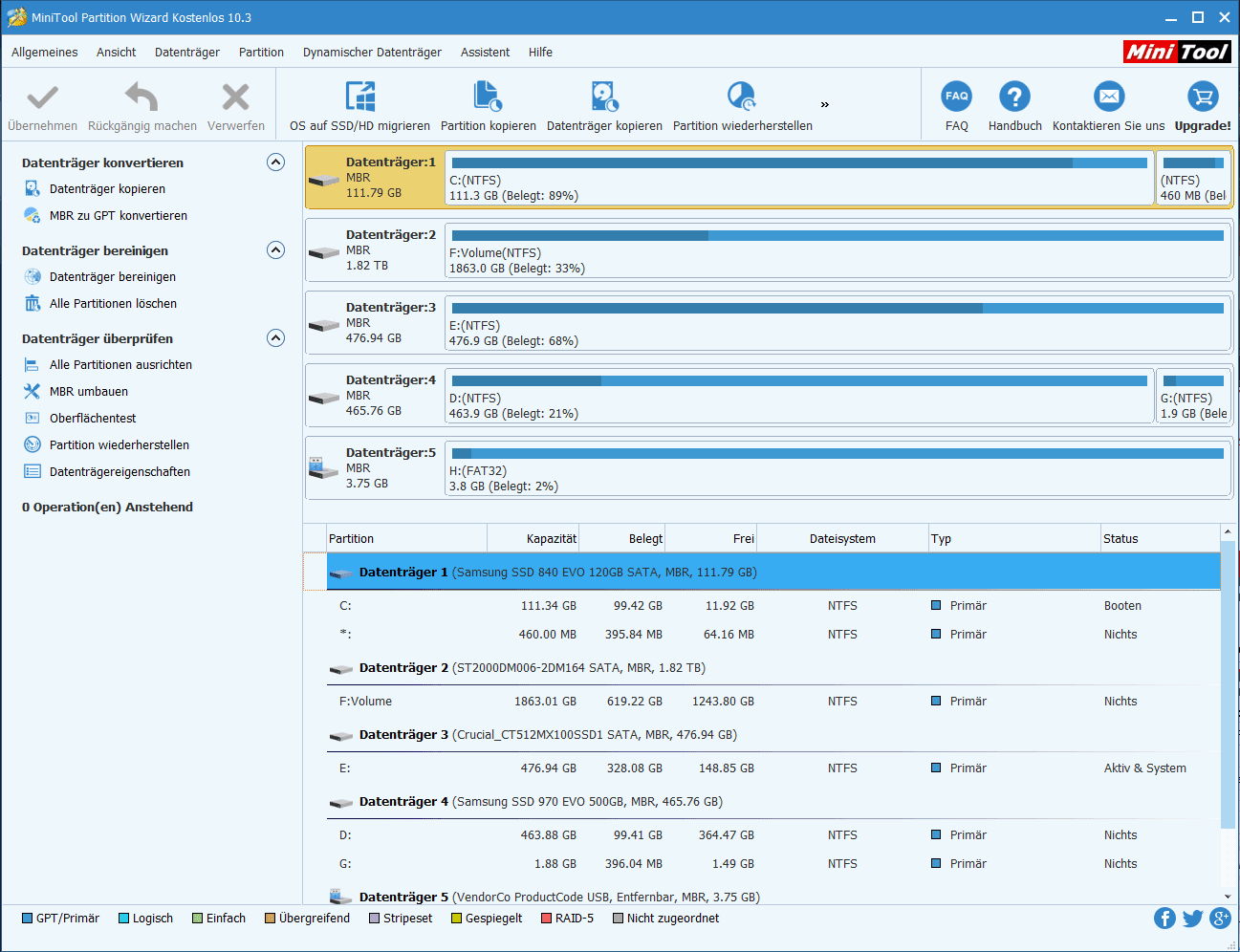Screen dimensions: 1240x952
Task: Show more toolbar items via chevron
Action: pyautogui.click(x=825, y=104)
